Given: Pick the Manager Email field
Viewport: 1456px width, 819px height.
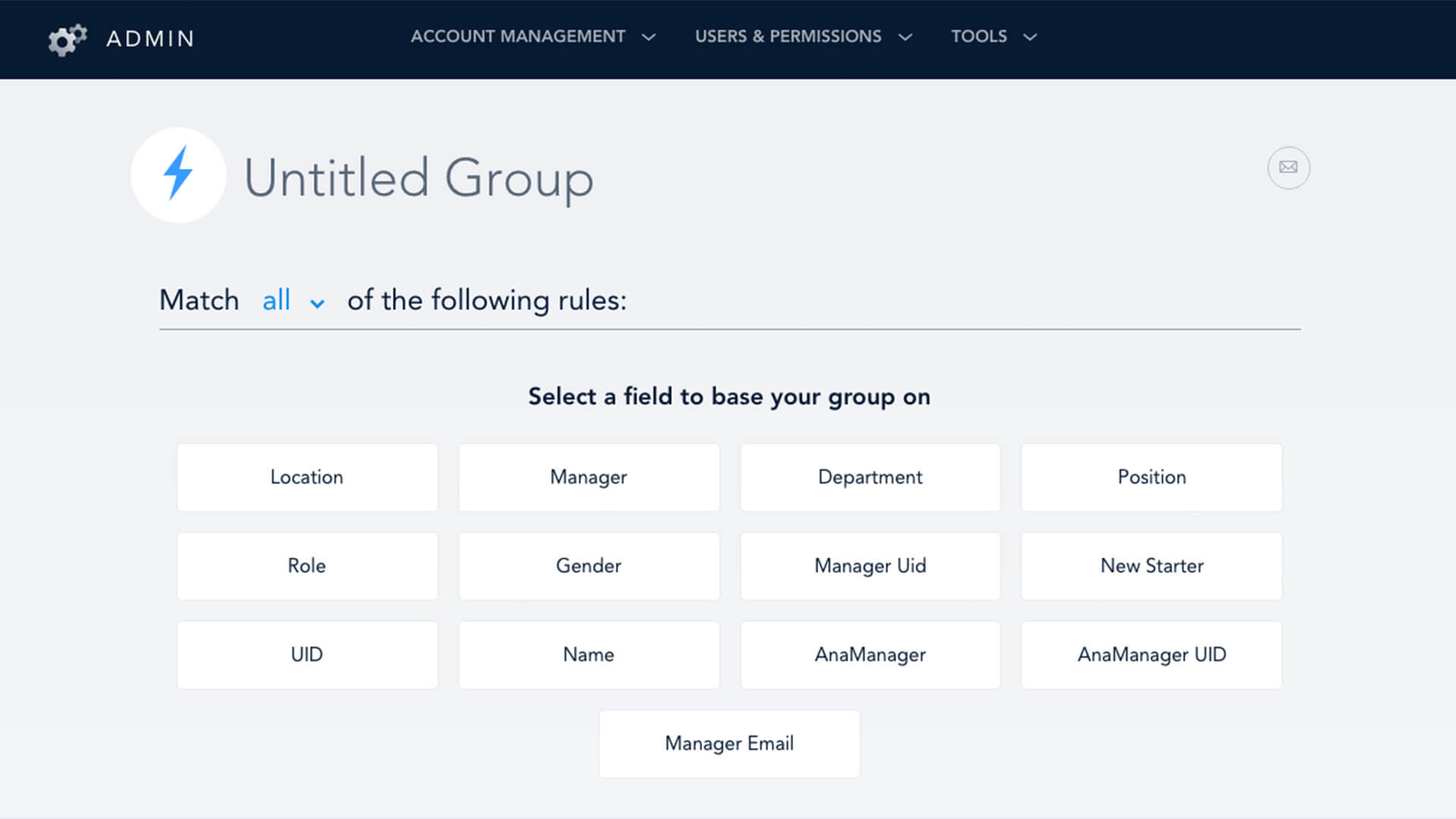Looking at the screenshot, I should 729,743.
